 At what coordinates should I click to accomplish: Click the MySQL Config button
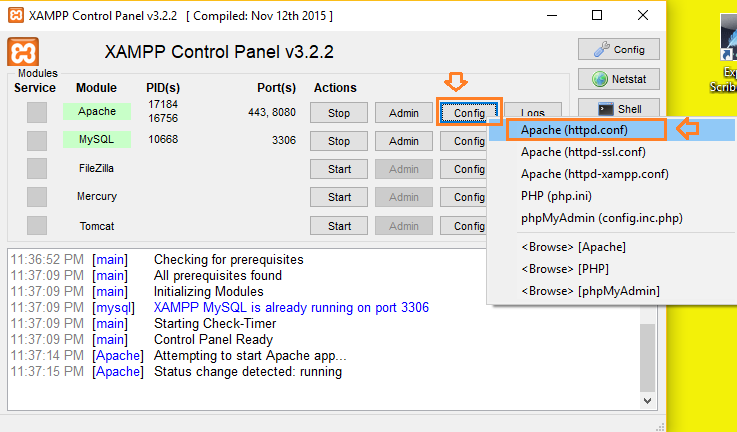tap(463, 141)
